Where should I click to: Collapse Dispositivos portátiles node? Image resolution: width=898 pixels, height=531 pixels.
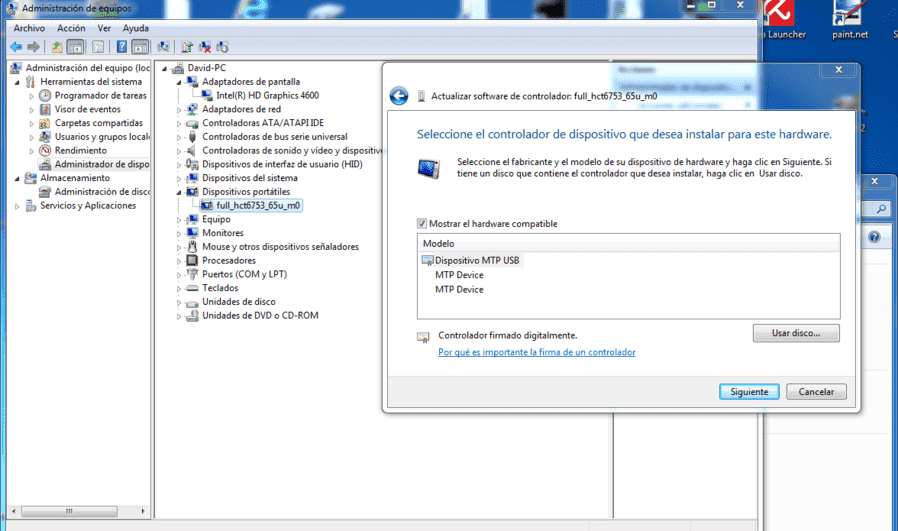tap(179, 192)
